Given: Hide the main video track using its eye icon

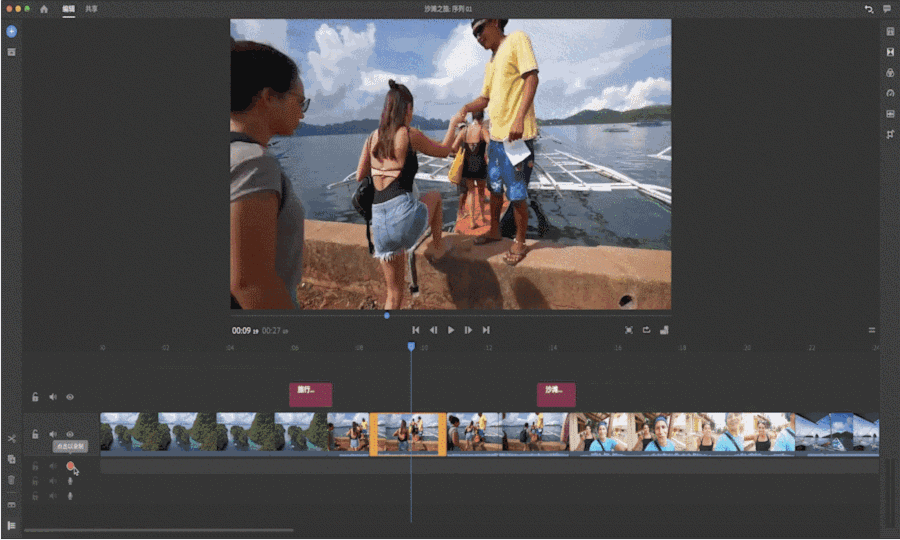Looking at the screenshot, I should (x=70, y=434).
